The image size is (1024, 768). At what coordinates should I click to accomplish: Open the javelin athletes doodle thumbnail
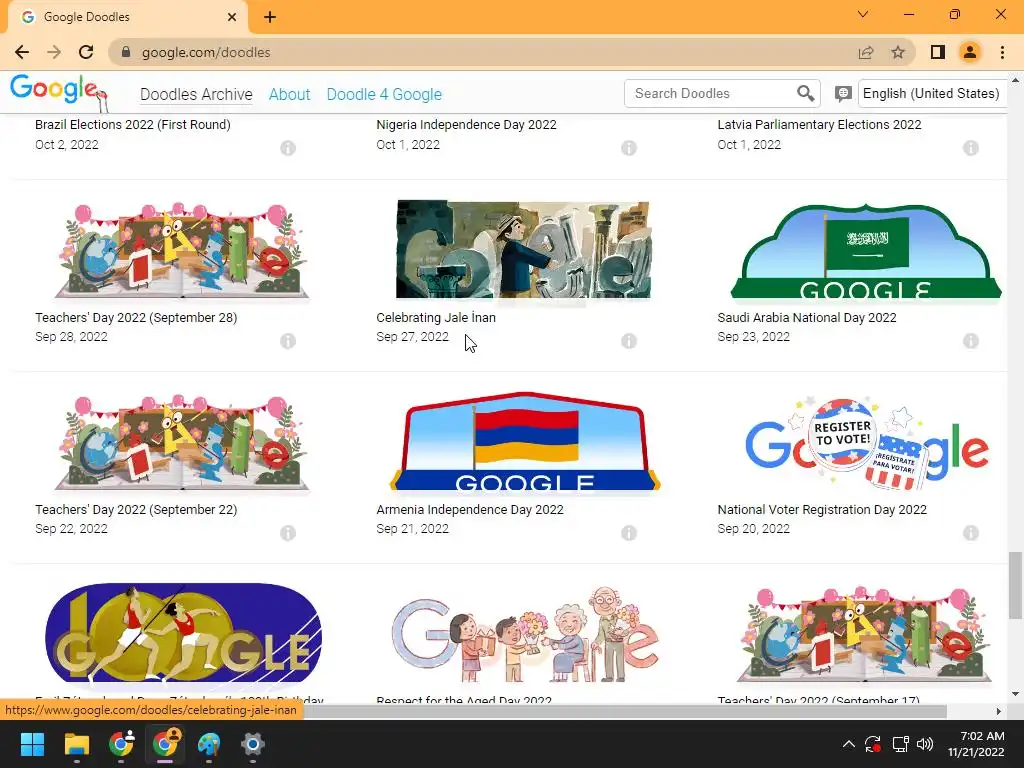[x=182, y=633]
